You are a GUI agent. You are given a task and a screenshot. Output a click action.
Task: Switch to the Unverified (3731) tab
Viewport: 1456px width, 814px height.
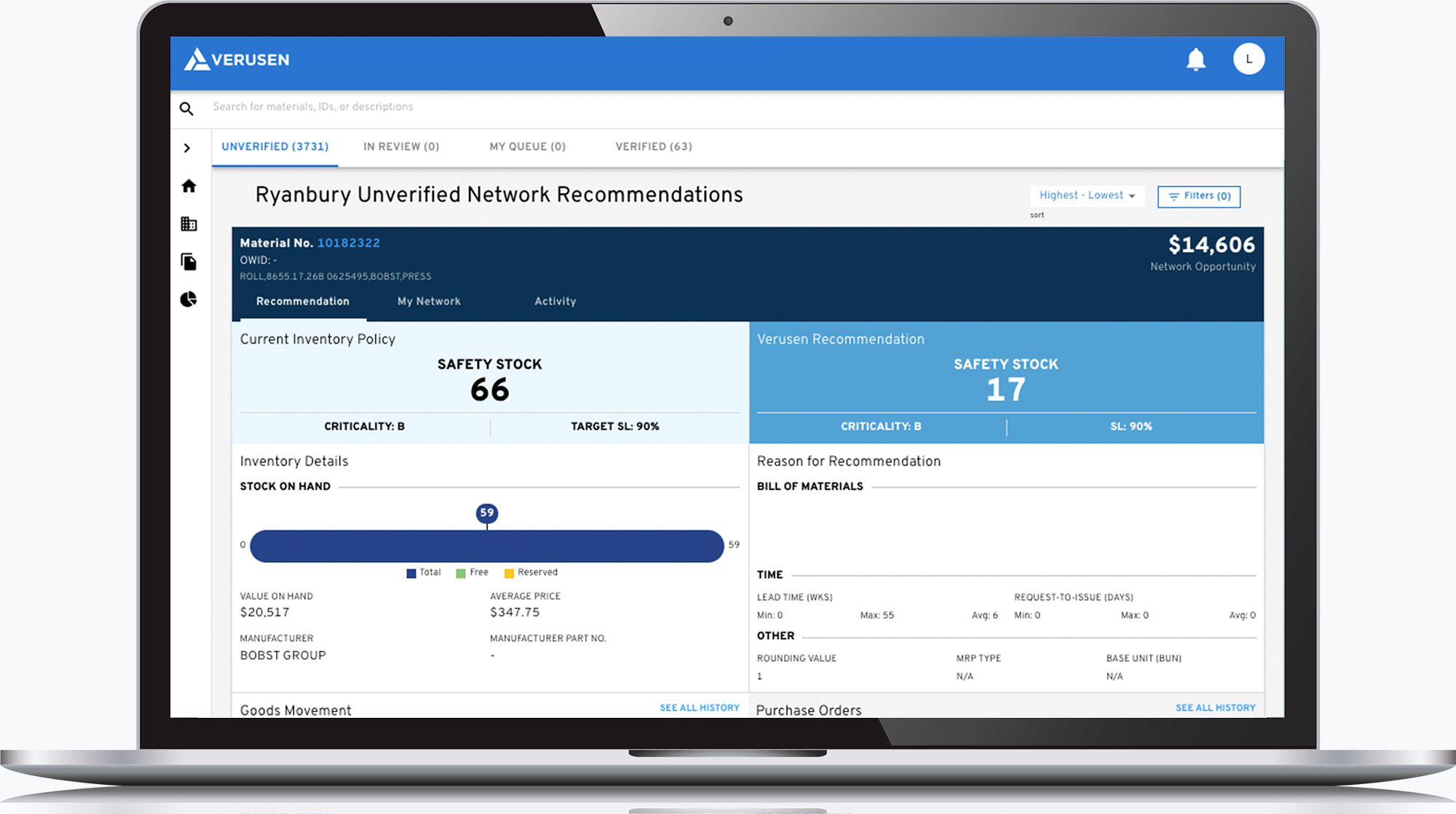[275, 147]
